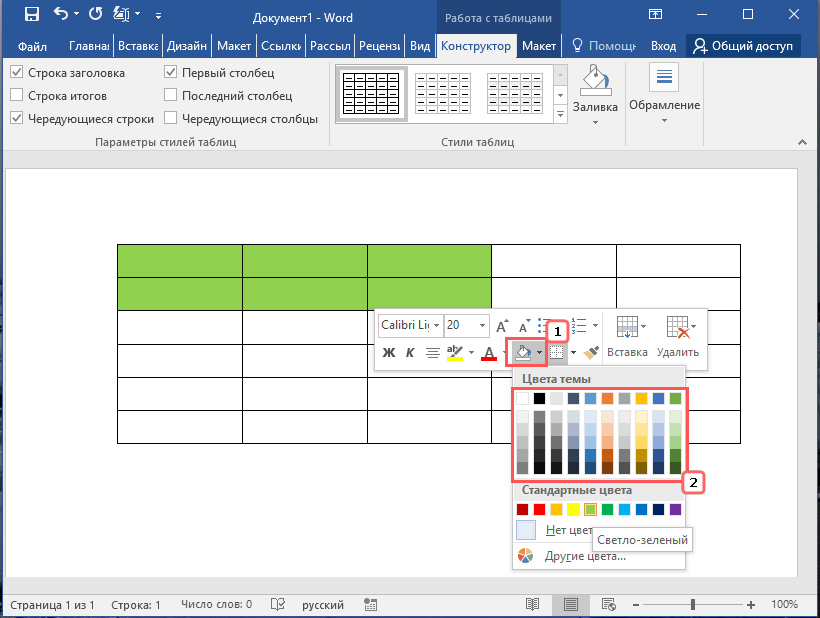Select the first table style thumbnail
The width and height of the screenshot is (820, 618).
pyautogui.click(x=369, y=95)
